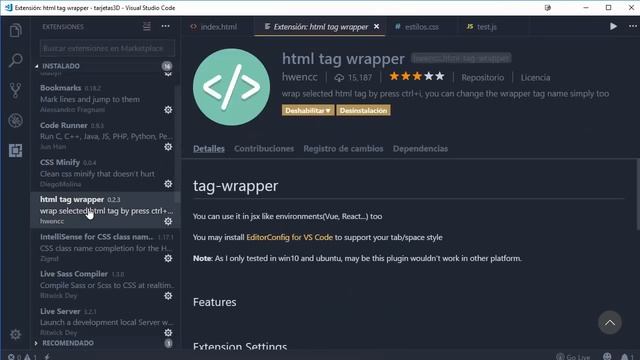
Task: Click the scroll-to-top arrow button
Action: pyautogui.click(x=610, y=322)
